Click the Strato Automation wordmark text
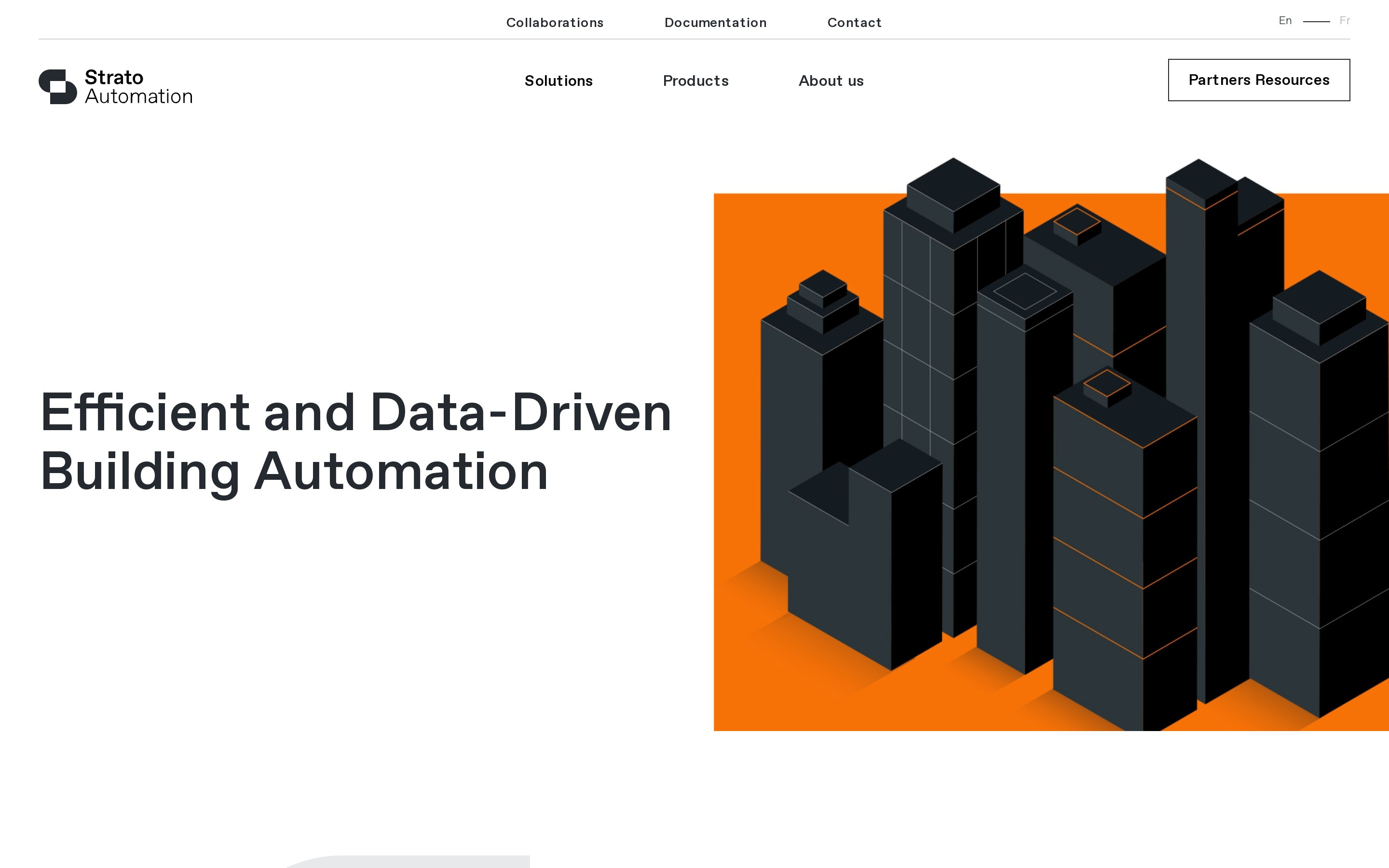The width and height of the screenshot is (1389, 868). [x=138, y=87]
